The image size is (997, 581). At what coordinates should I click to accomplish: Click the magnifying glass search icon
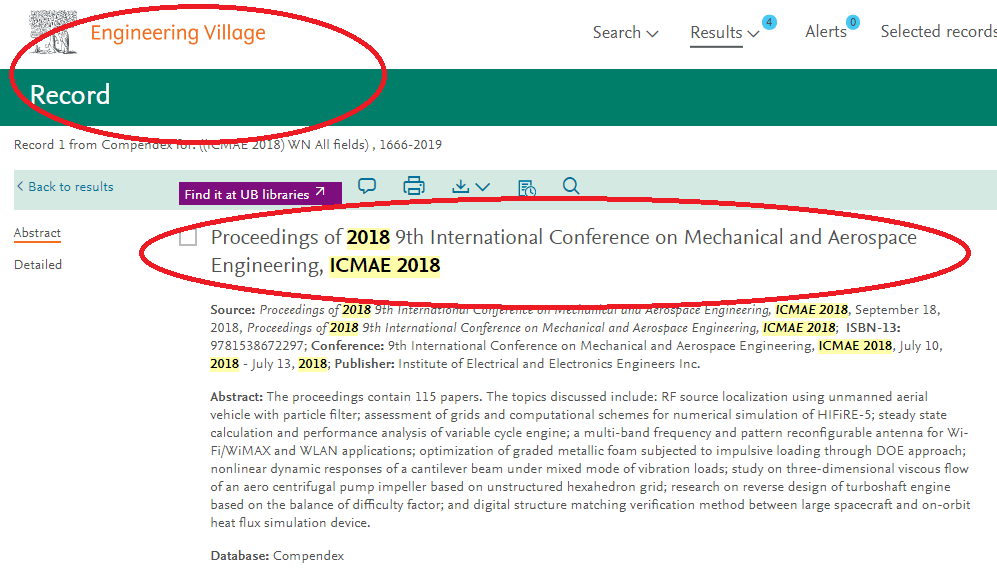(571, 186)
